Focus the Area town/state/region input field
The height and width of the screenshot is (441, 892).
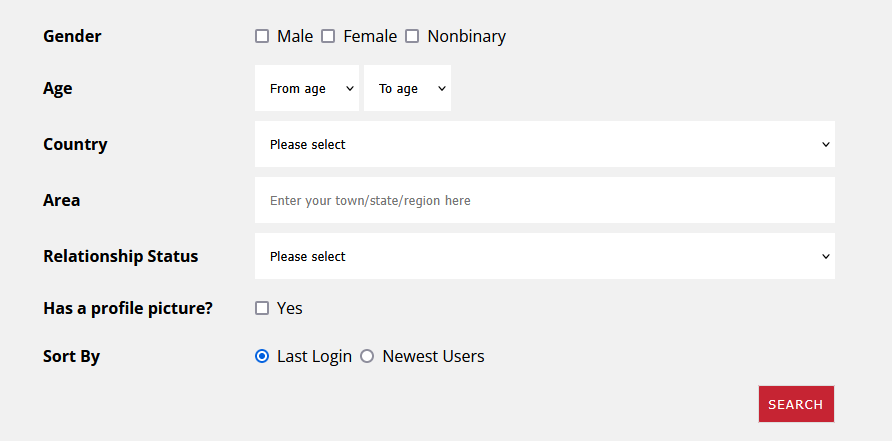(x=544, y=200)
